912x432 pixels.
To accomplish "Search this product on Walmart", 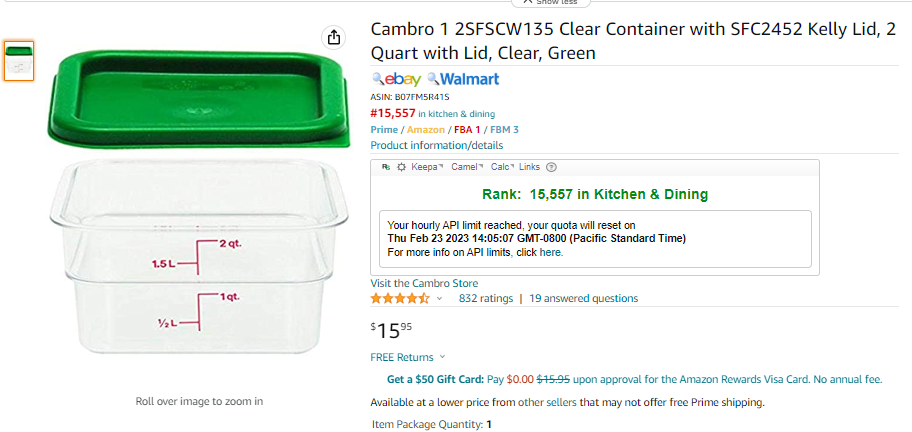I will pos(464,80).
